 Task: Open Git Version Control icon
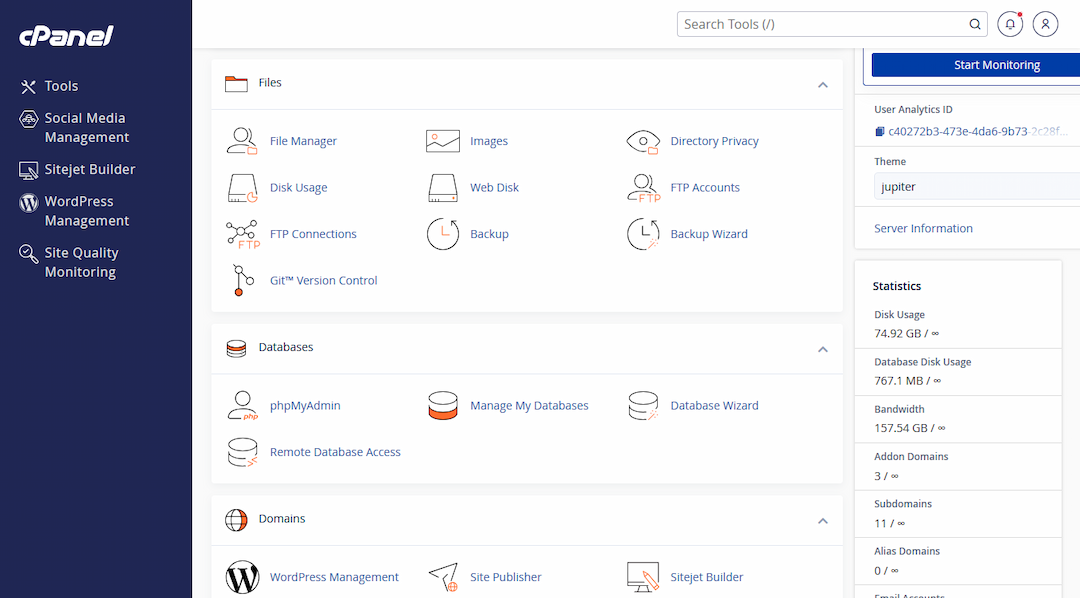click(242, 280)
